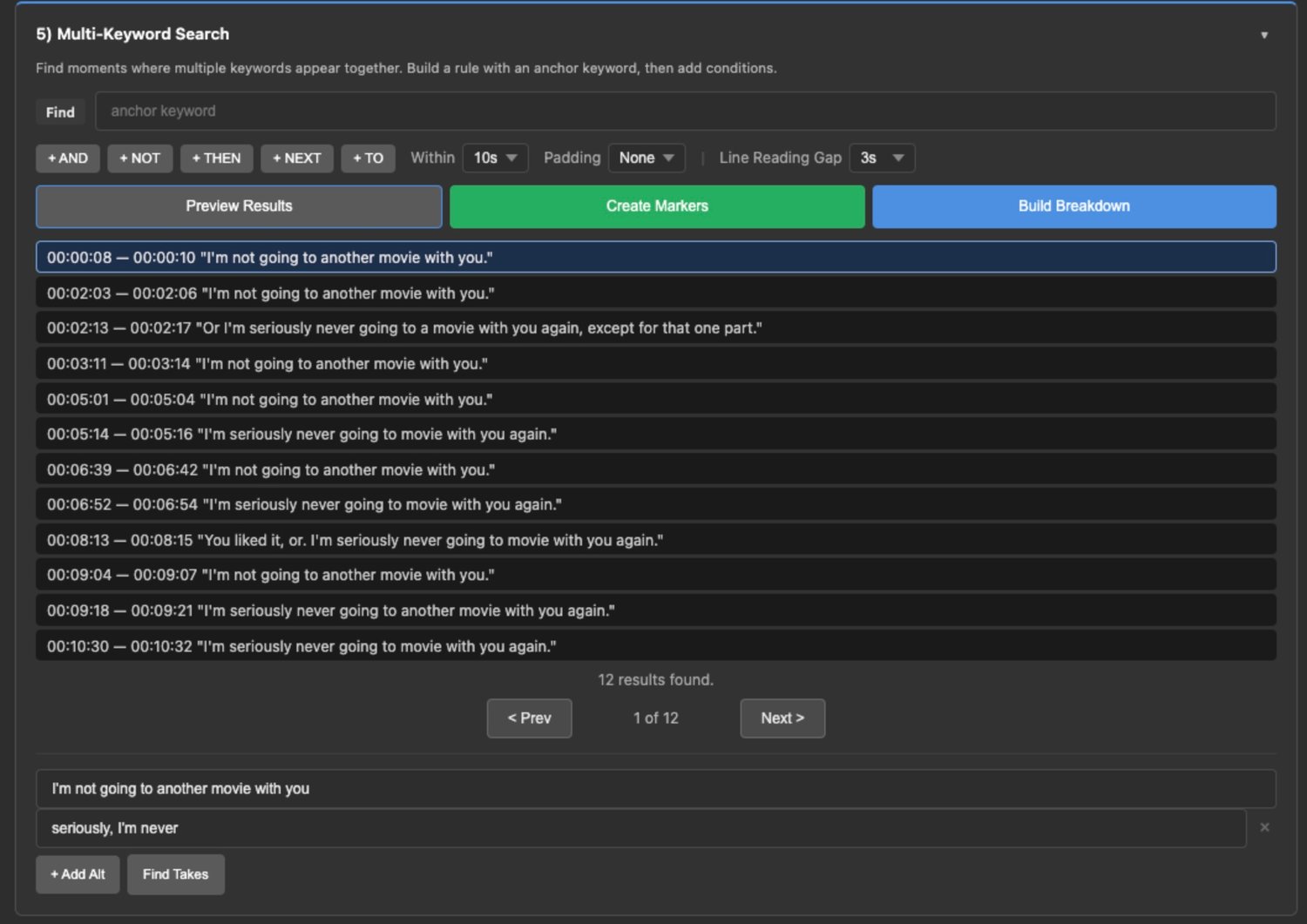The width and height of the screenshot is (1307, 924).
Task: Select result at 00:06:39 — 00:06:42
Action: click(x=656, y=470)
